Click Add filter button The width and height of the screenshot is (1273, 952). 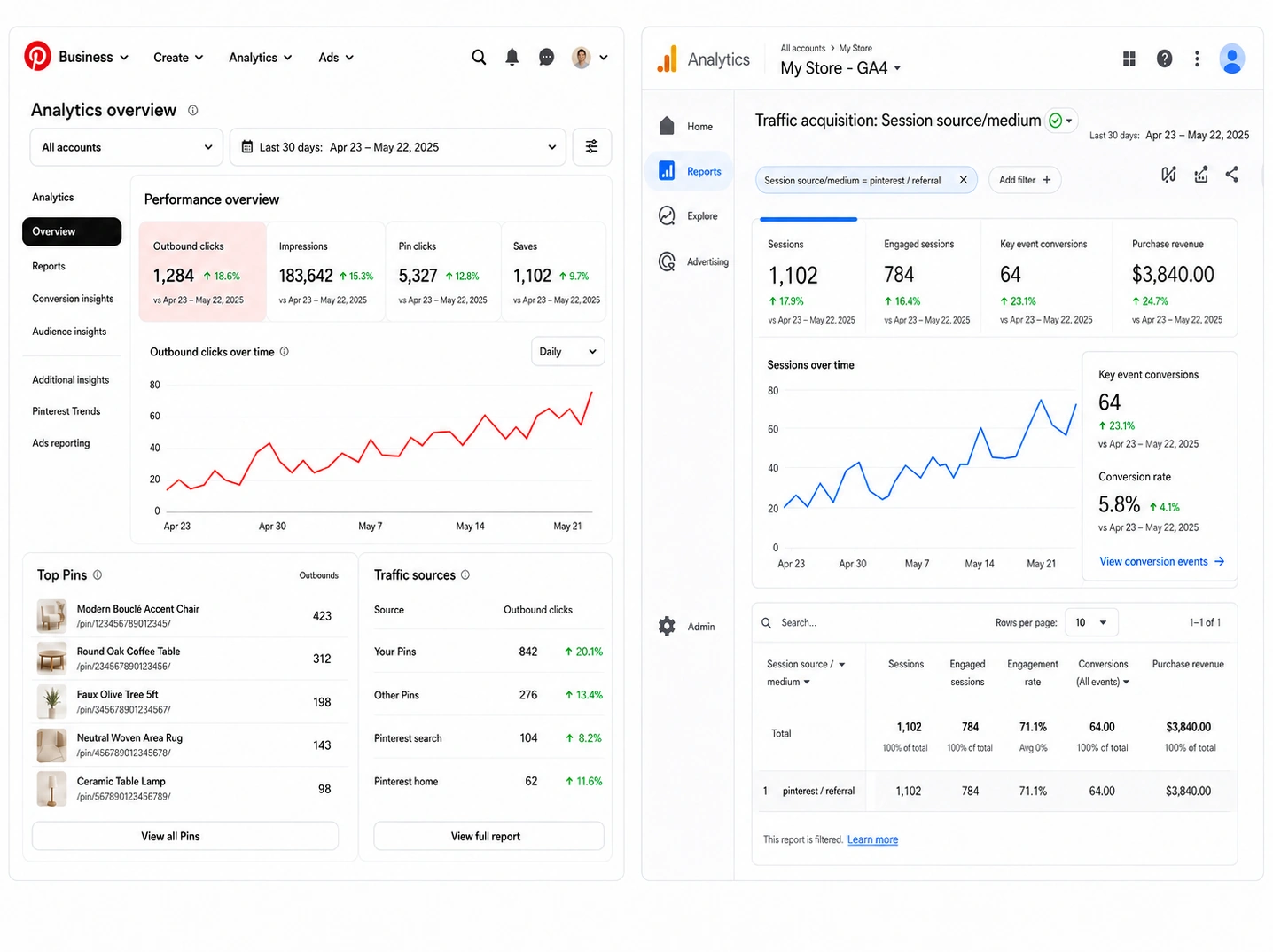1025,180
